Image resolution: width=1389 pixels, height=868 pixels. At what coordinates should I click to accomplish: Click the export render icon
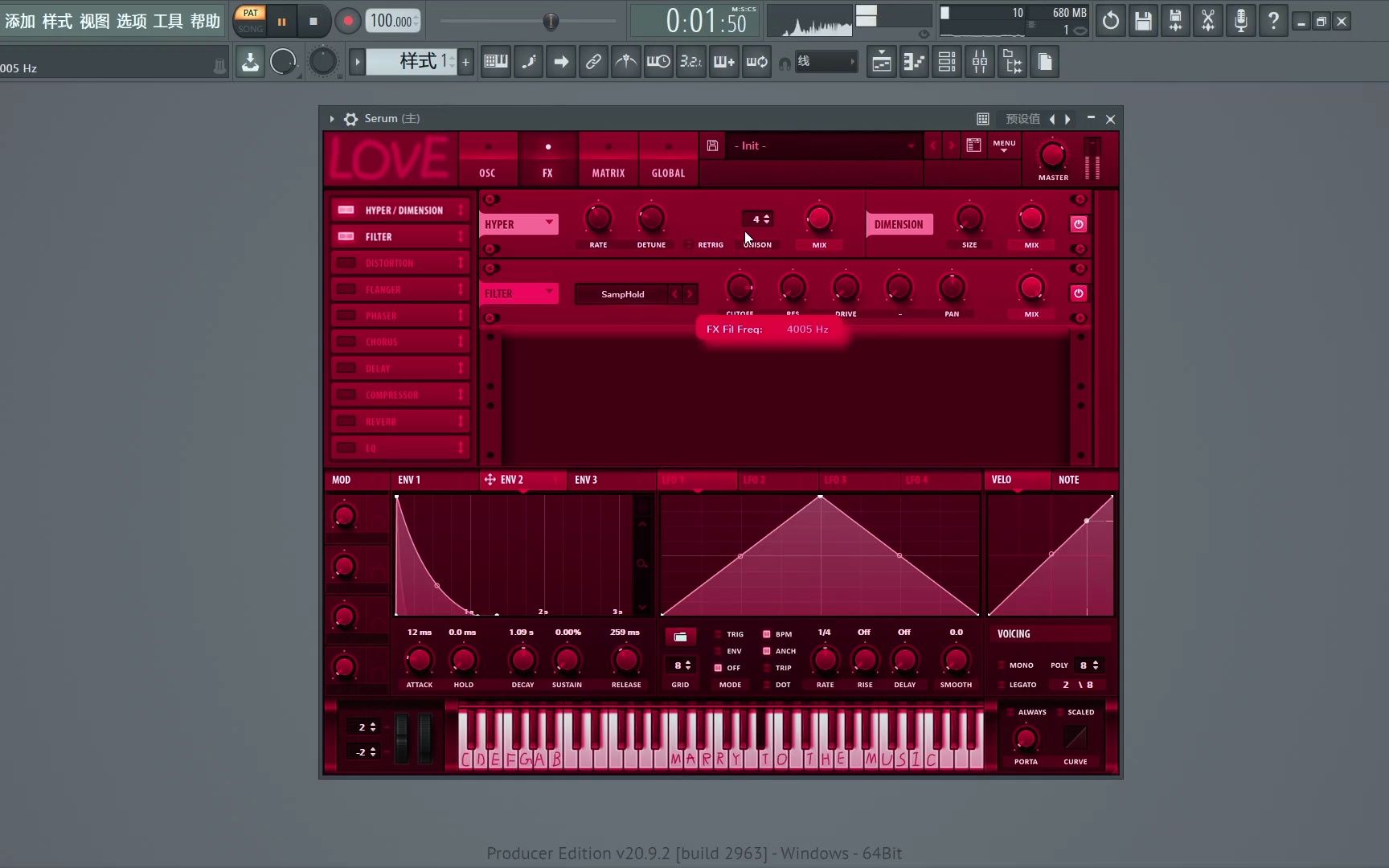pos(1175,21)
